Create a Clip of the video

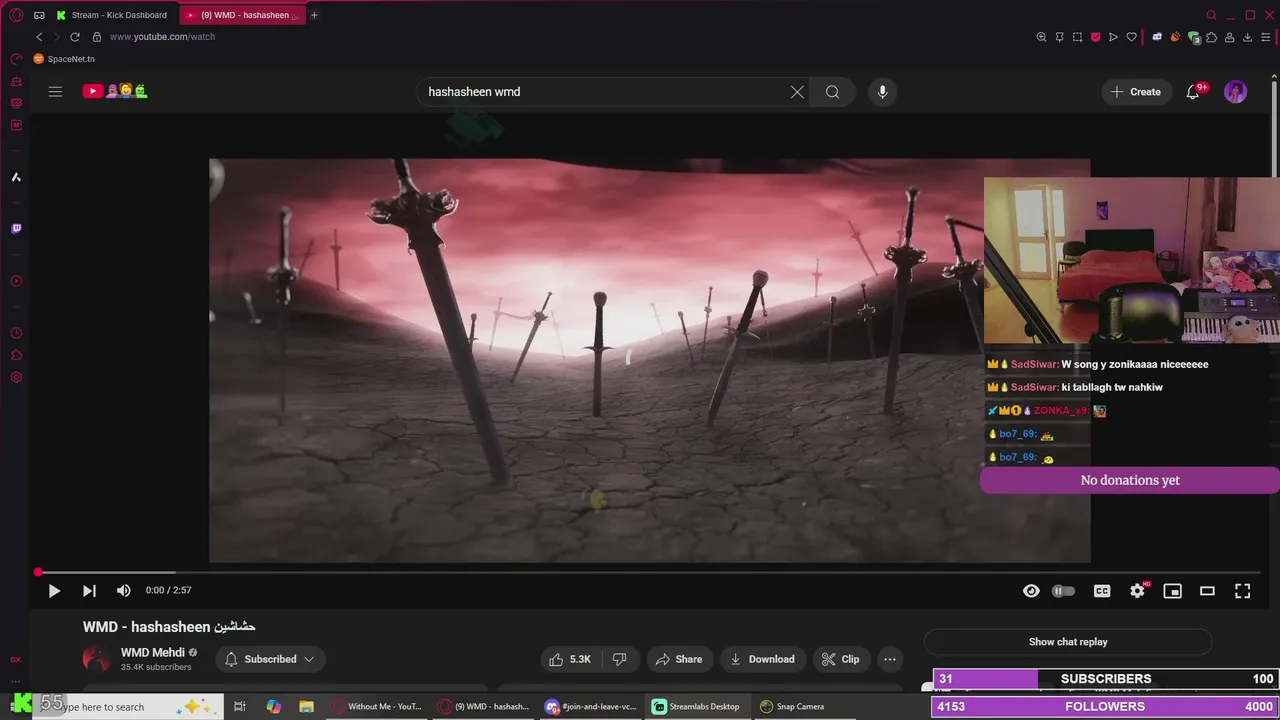(x=840, y=659)
